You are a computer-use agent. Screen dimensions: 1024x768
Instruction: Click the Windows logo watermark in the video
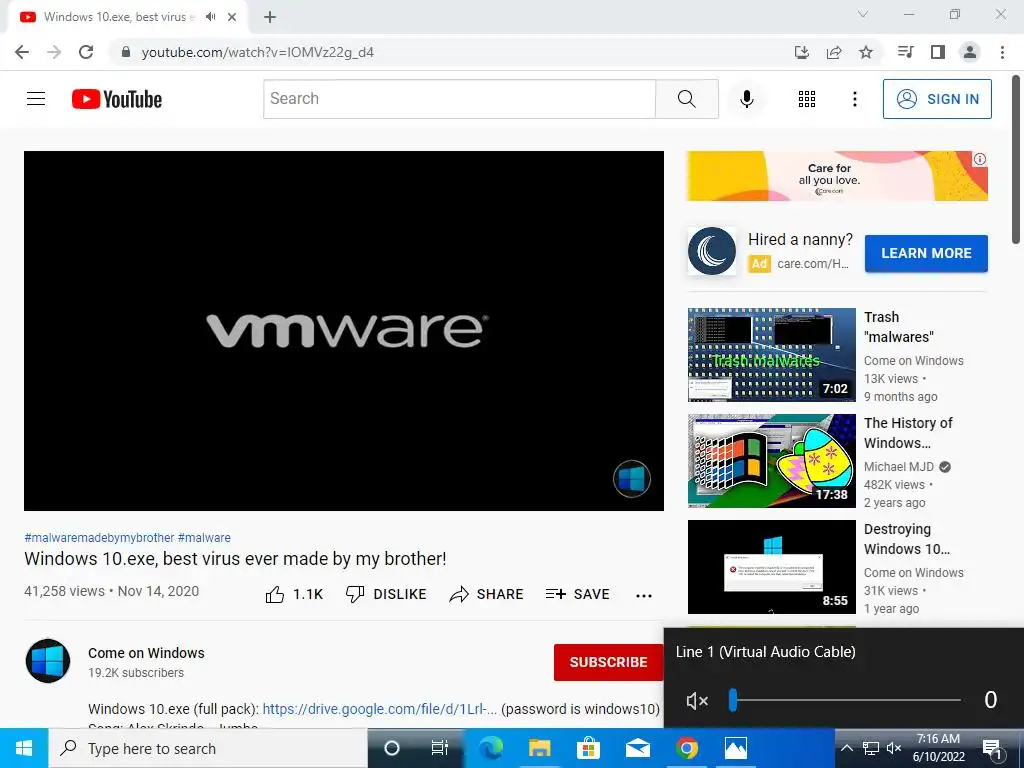(632, 479)
